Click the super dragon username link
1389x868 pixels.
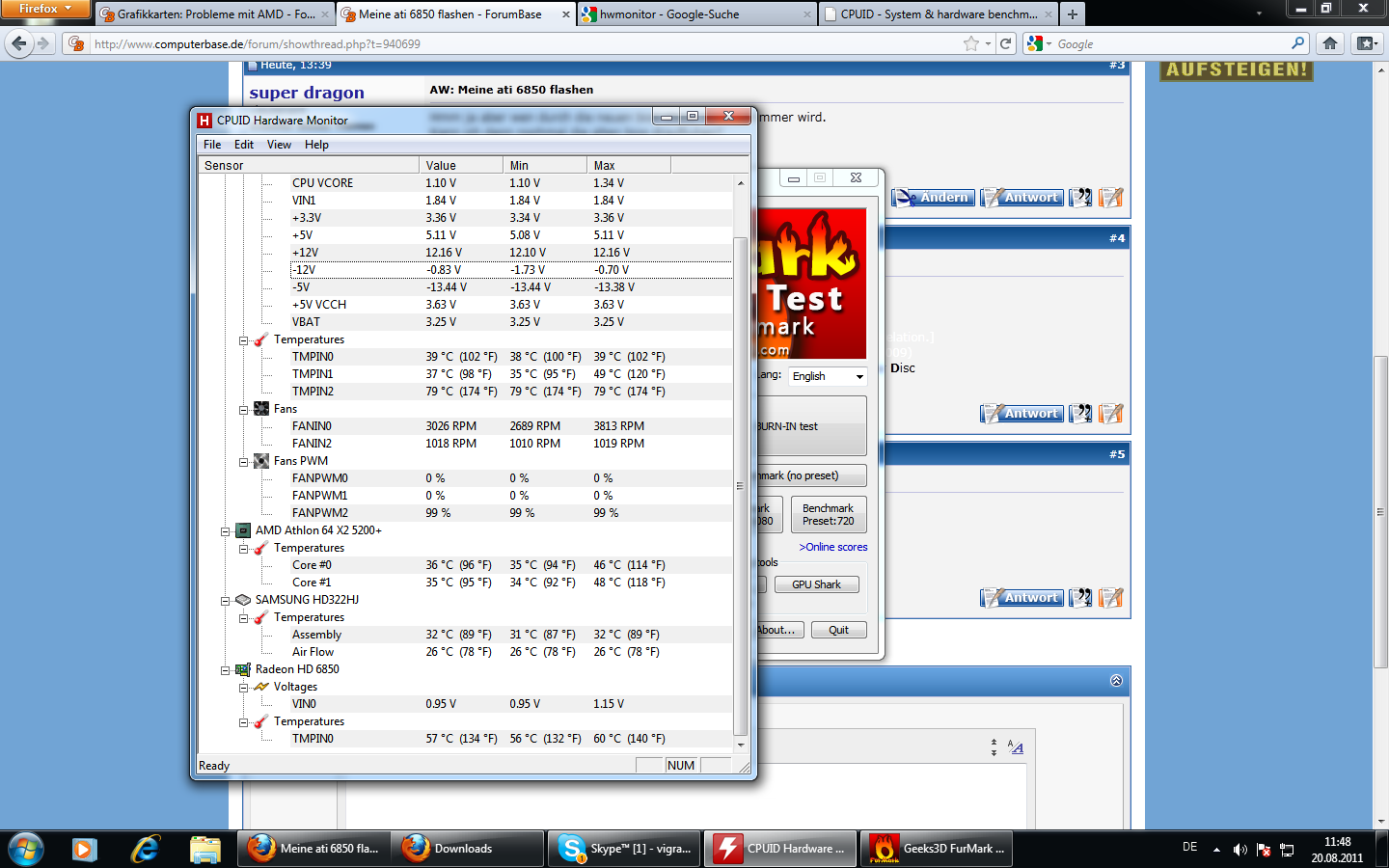[x=307, y=93]
